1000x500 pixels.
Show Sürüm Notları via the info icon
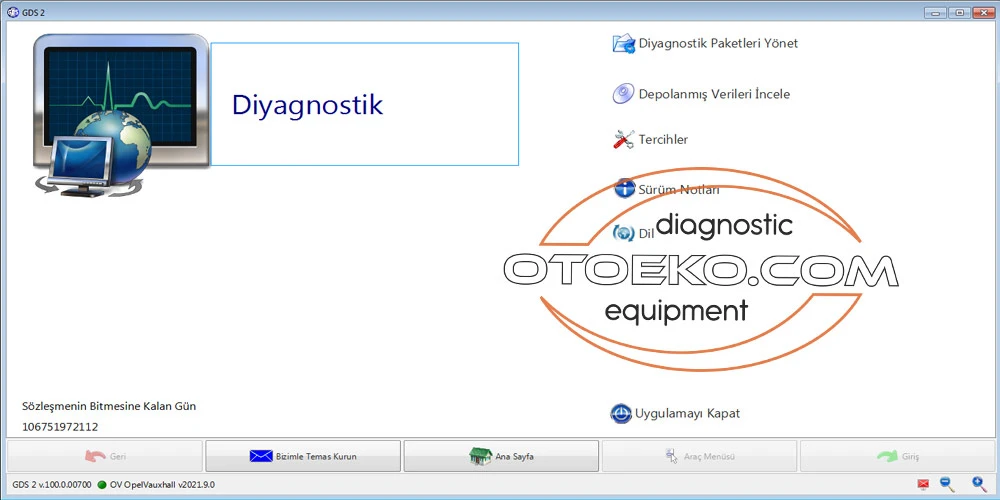624,188
